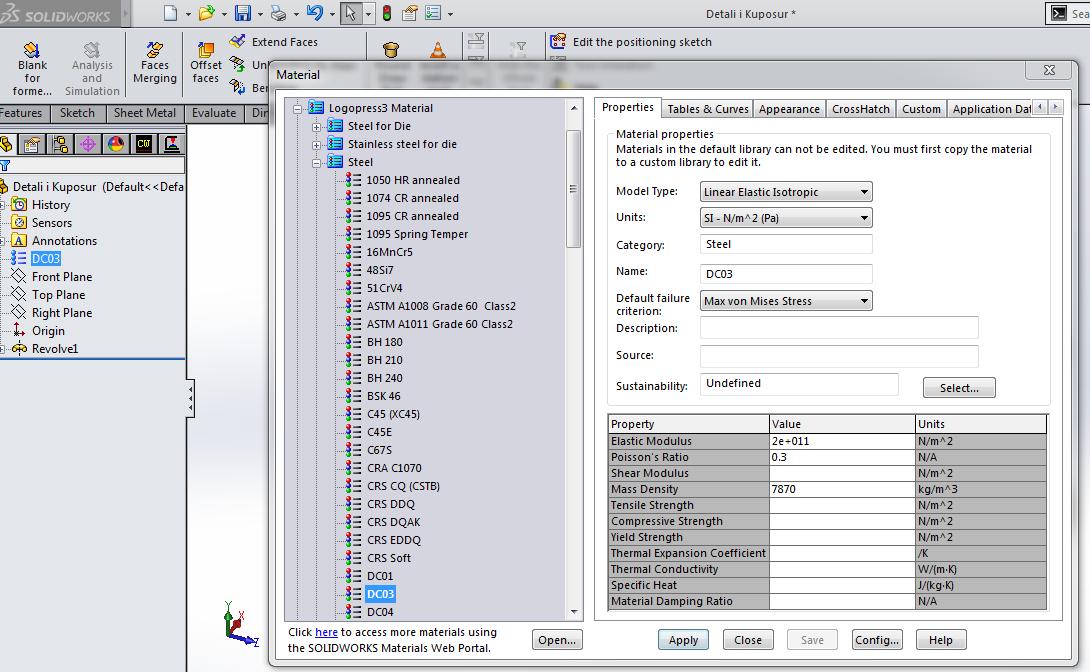Open dropdown arrow next to Save icon
Screen dimensions: 1090x672
click(260, 13)
